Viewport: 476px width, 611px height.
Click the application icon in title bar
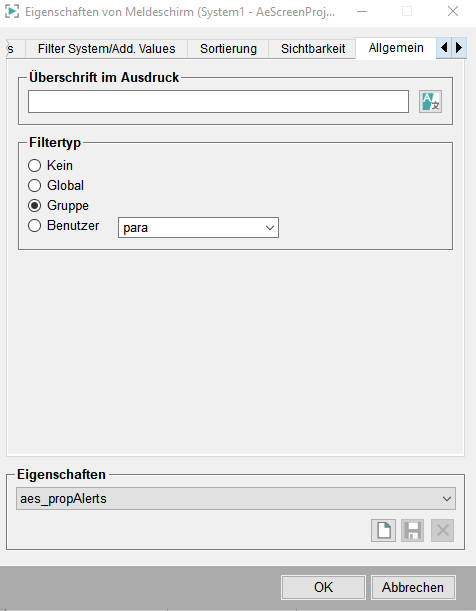[x=12, y=11]
